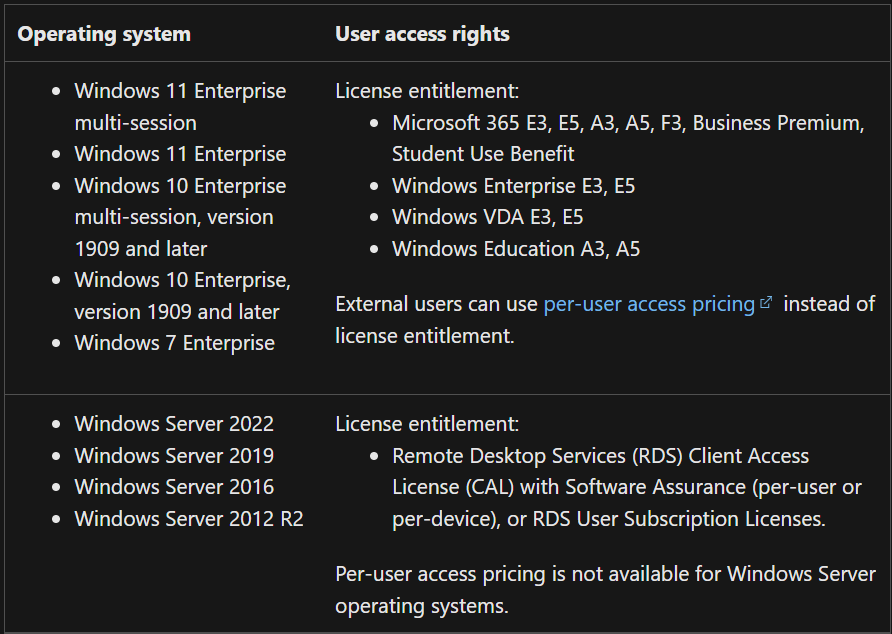The image size is (892, 634).
Task: Click Windows 10 Enterprise, version 1909 item
Action: coord(183,295)
